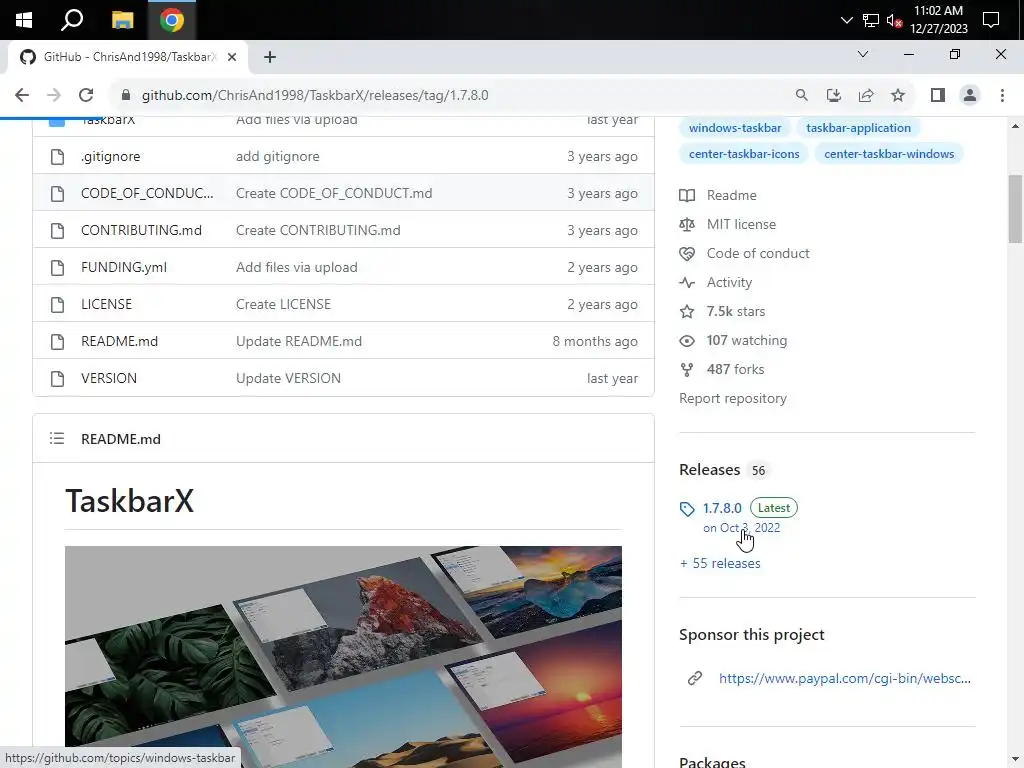Open commit 'Update README.md'
This screenshot has height=768, width=1024.
tap(298, 342)
